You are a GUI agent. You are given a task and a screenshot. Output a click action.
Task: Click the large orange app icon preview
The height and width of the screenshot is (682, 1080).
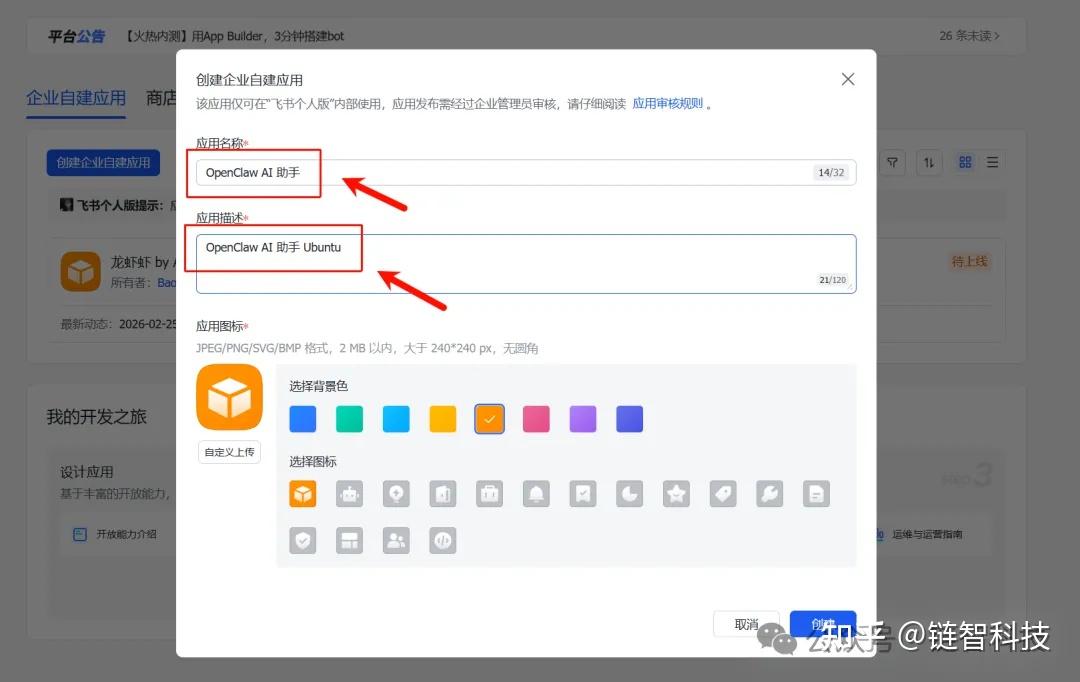coord(229,397)
